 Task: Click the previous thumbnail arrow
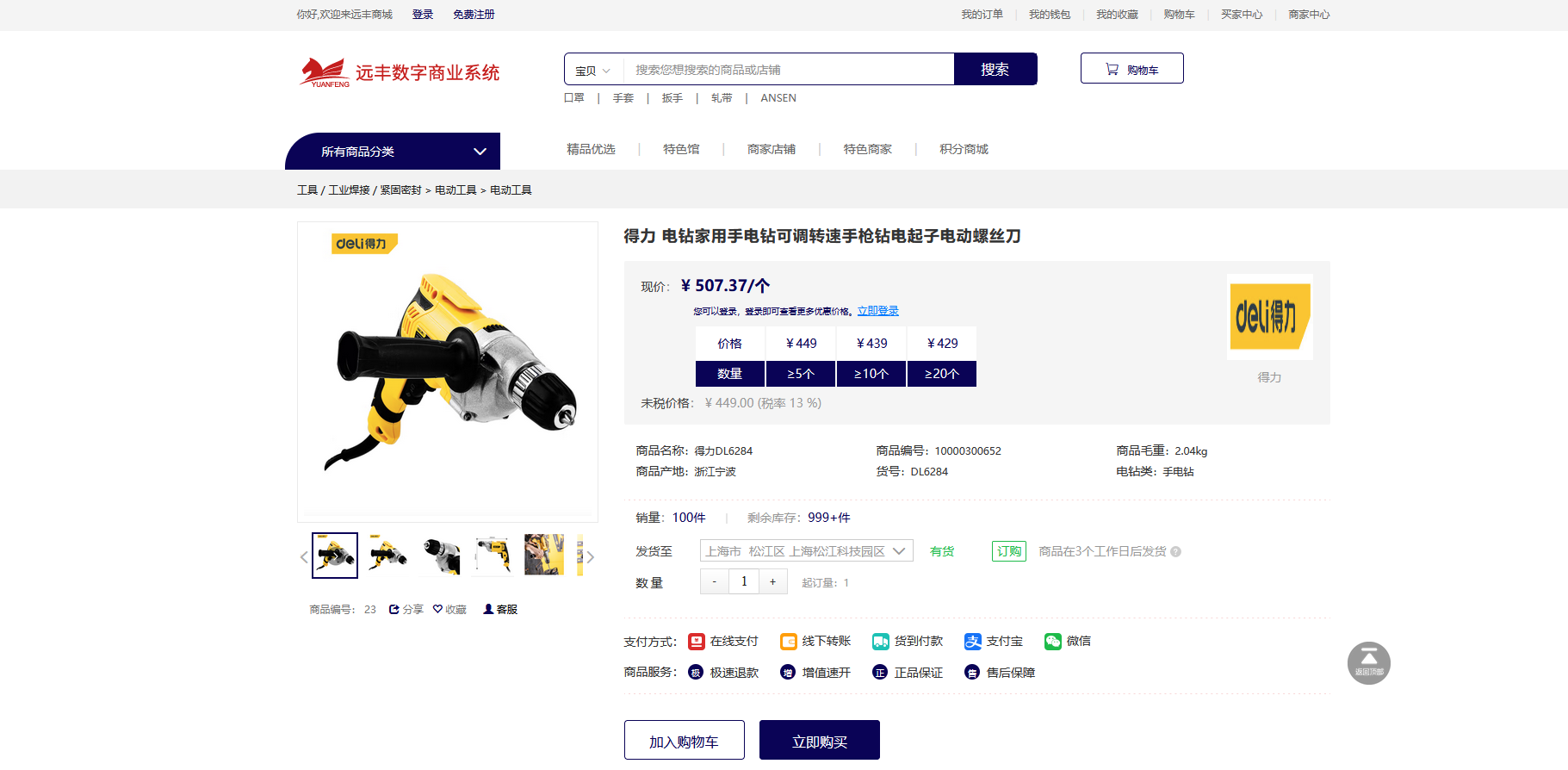click(x=303, y=557)
